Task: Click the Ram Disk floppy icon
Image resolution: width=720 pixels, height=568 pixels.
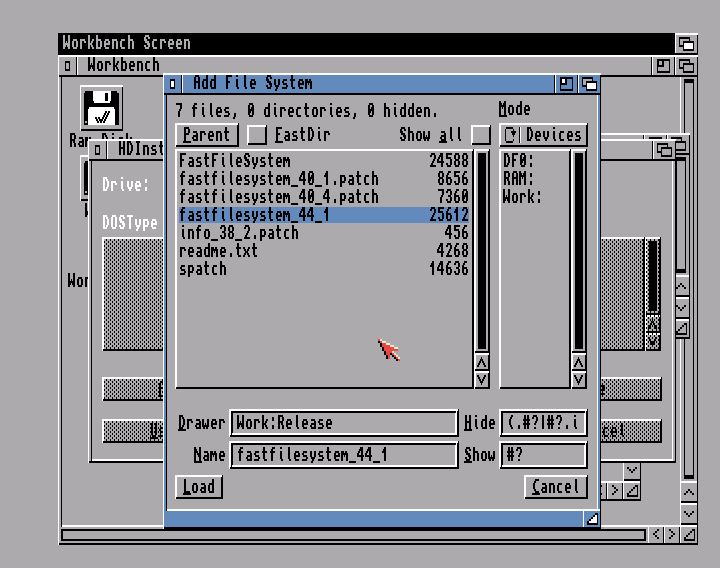Action: pos(101,108)
